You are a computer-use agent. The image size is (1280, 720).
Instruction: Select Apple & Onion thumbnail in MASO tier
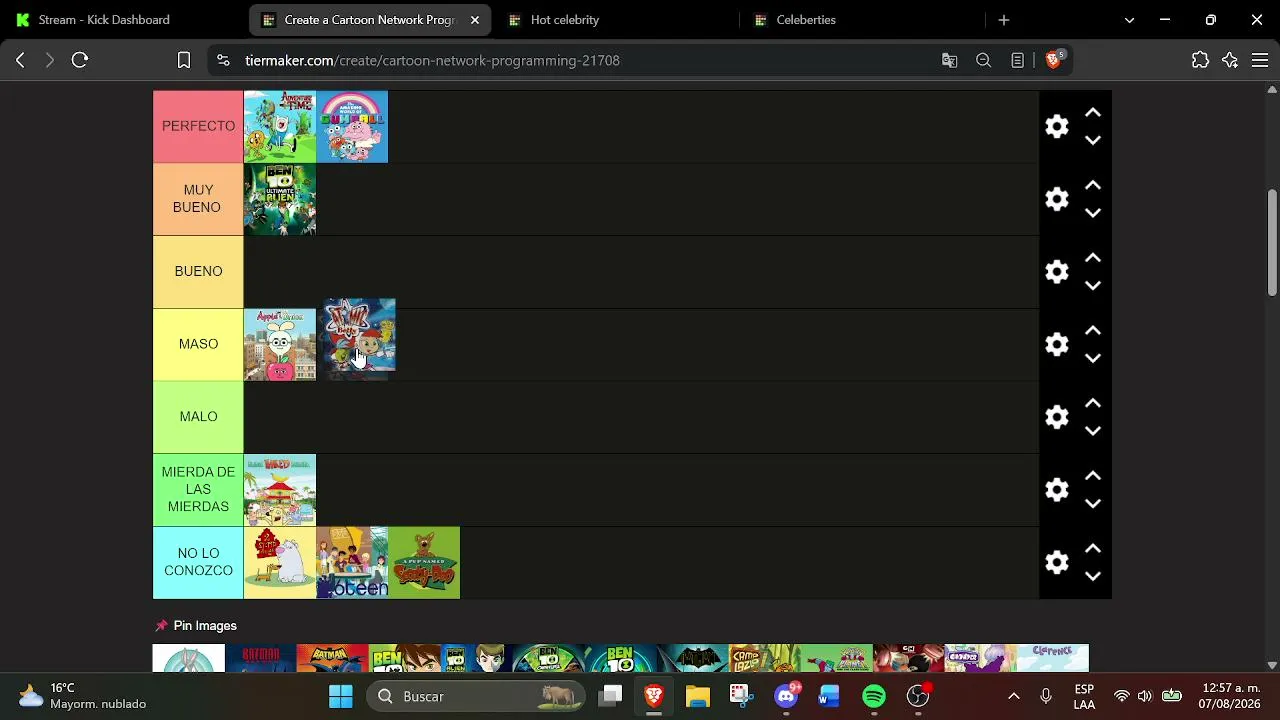280,345
